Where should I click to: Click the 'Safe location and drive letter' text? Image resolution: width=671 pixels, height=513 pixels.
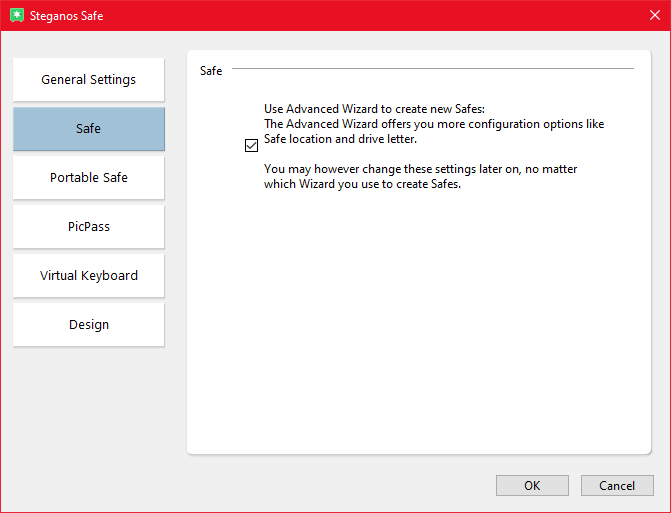pyautogui.click(x=340, y=139)
